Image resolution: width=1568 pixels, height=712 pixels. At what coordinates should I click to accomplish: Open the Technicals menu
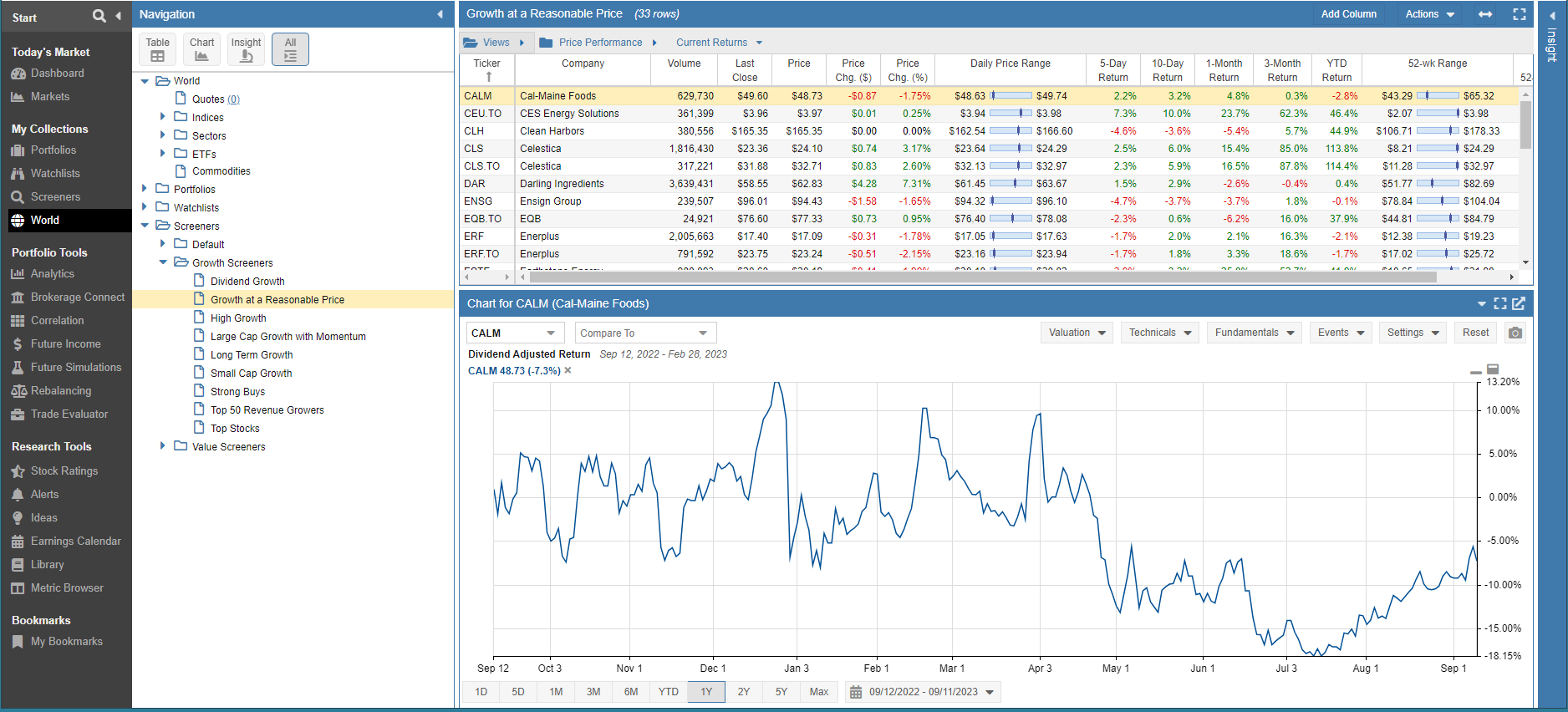[x=1160, y=333]
